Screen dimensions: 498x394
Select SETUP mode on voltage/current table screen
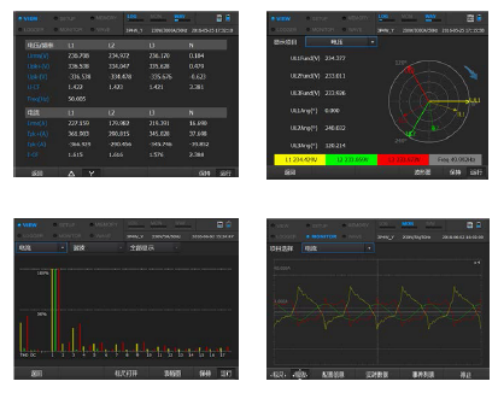coord(65,19)
